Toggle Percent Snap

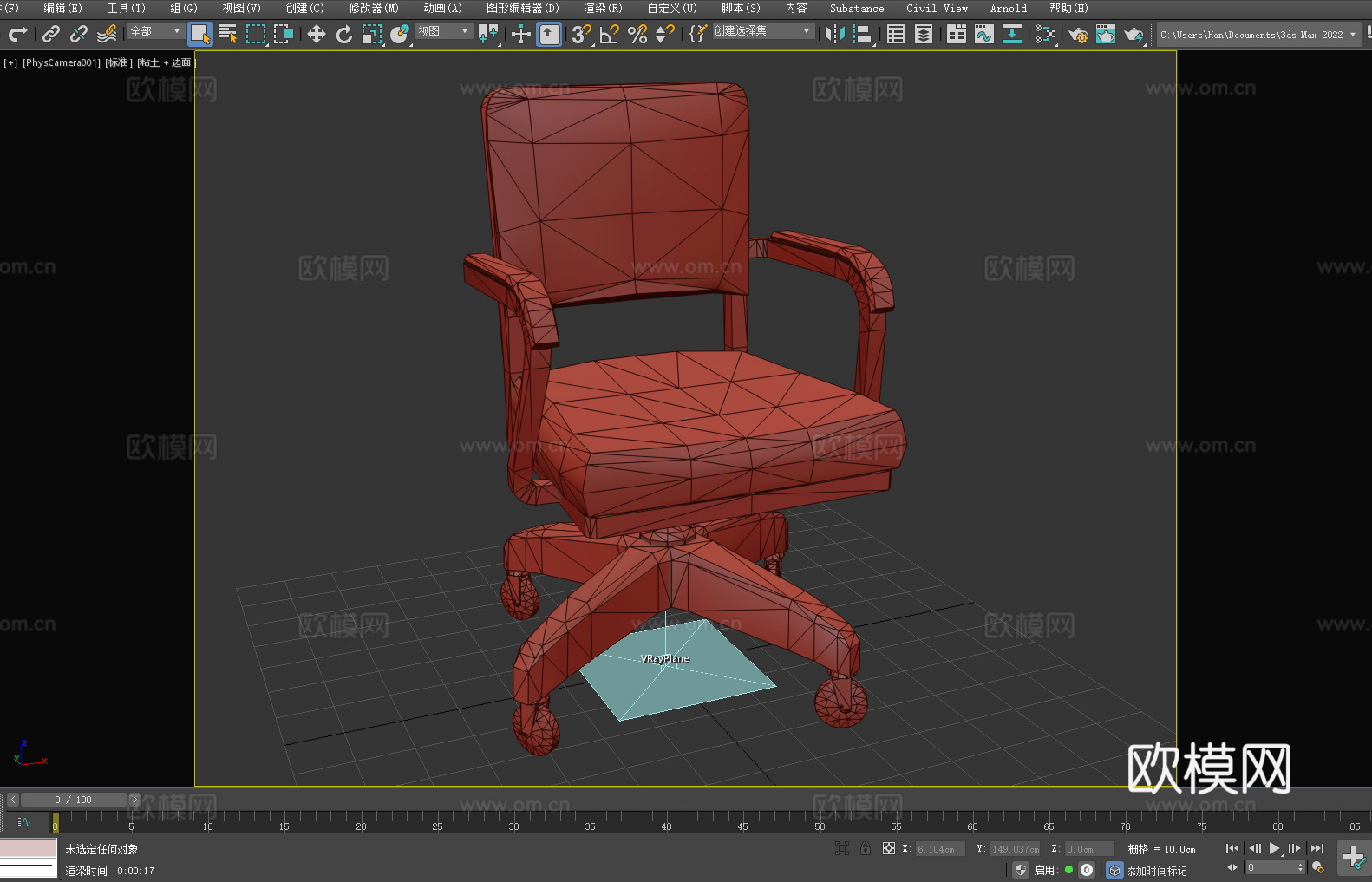click(x=637, y=34)
